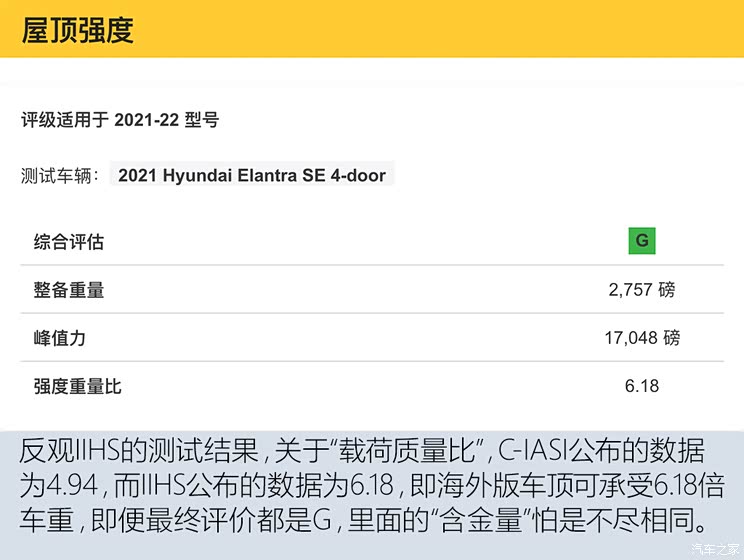Click the 屋顶强度 yellow header title

click(78, 30)
